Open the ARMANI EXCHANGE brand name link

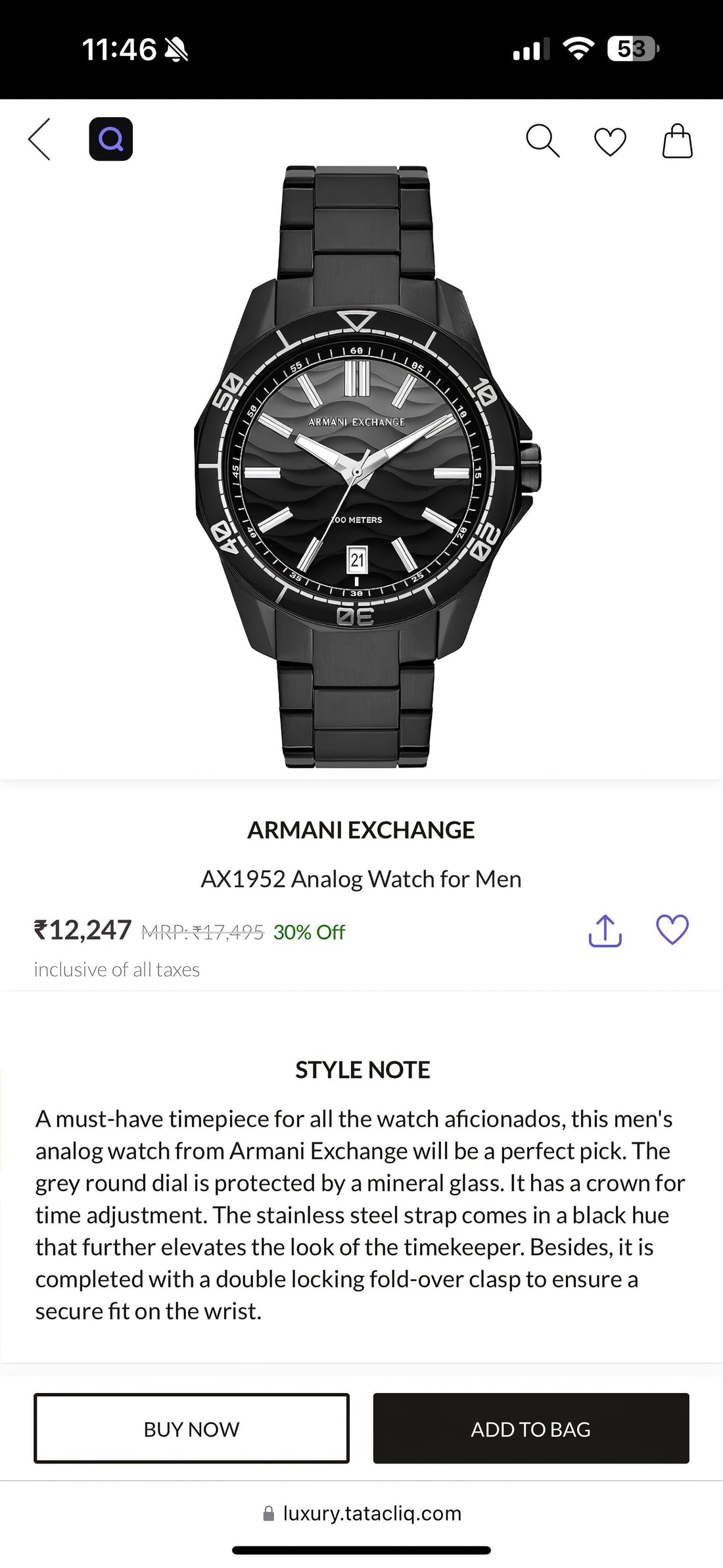point(361,830)
